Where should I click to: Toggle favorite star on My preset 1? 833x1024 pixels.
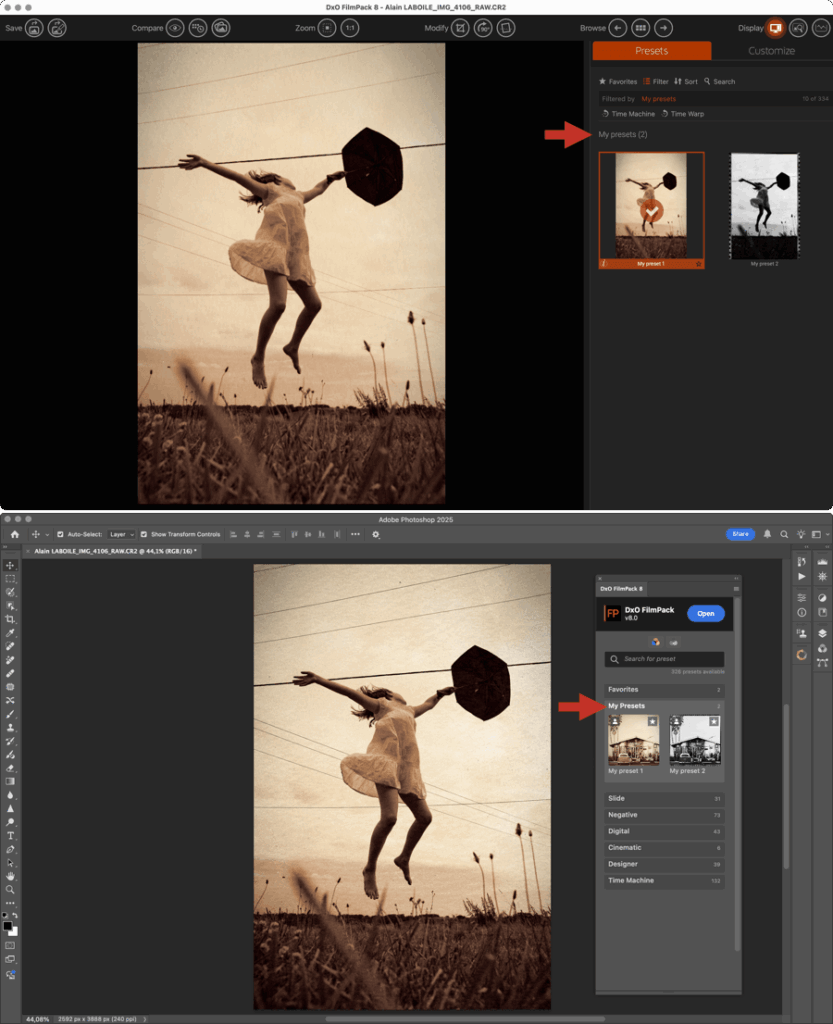[x=652, y=720]
